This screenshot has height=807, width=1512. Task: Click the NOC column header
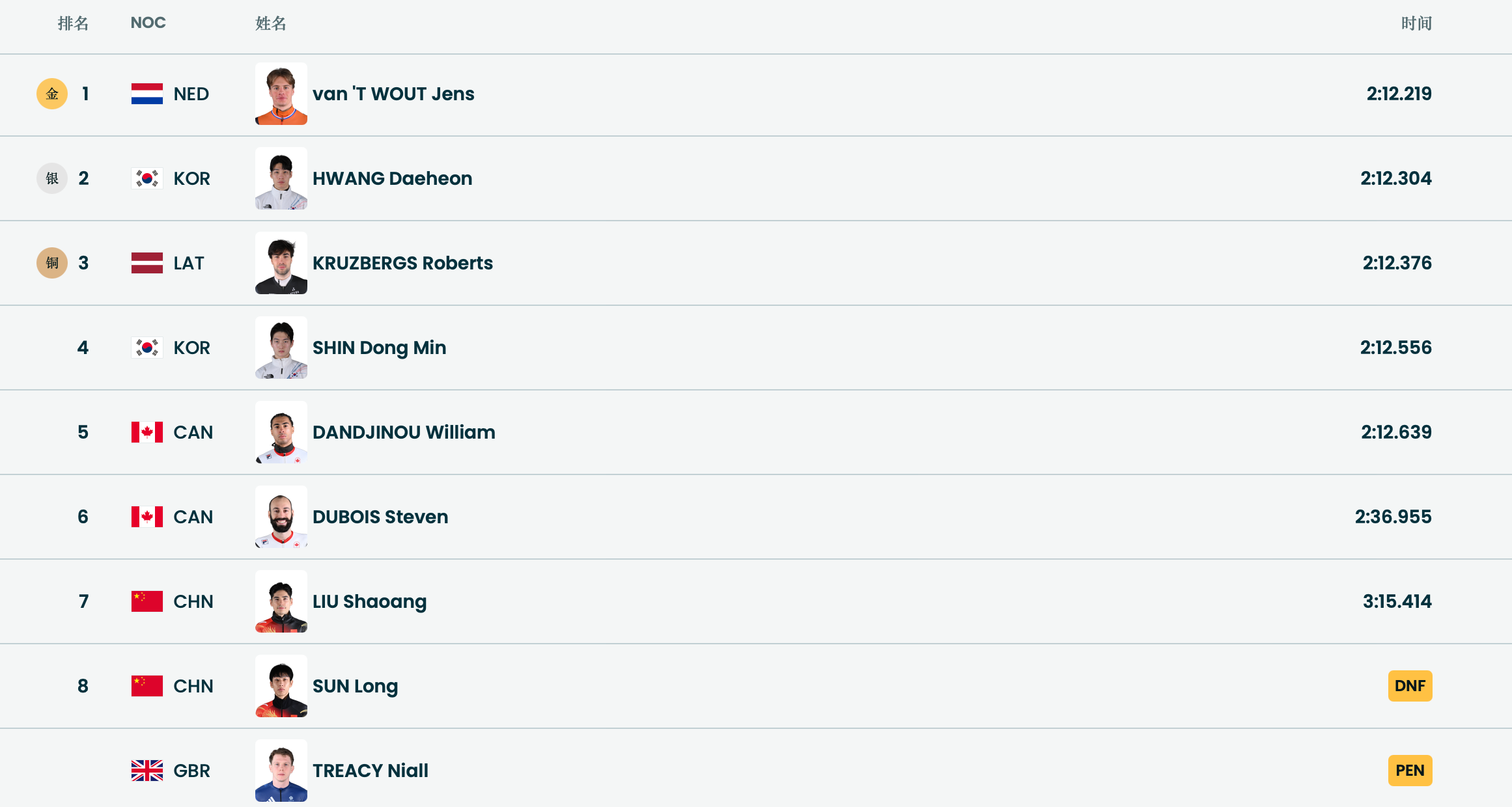[x=148, y=23]
